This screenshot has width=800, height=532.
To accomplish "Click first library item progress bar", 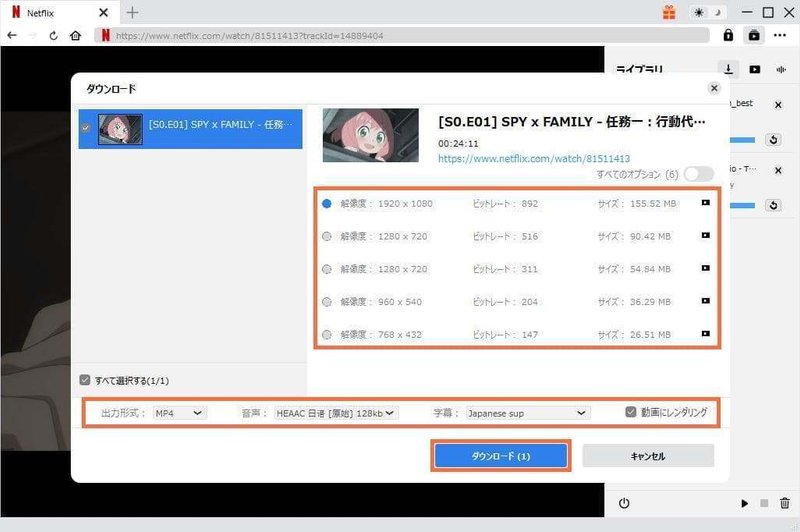I will [x=742, y=140].
